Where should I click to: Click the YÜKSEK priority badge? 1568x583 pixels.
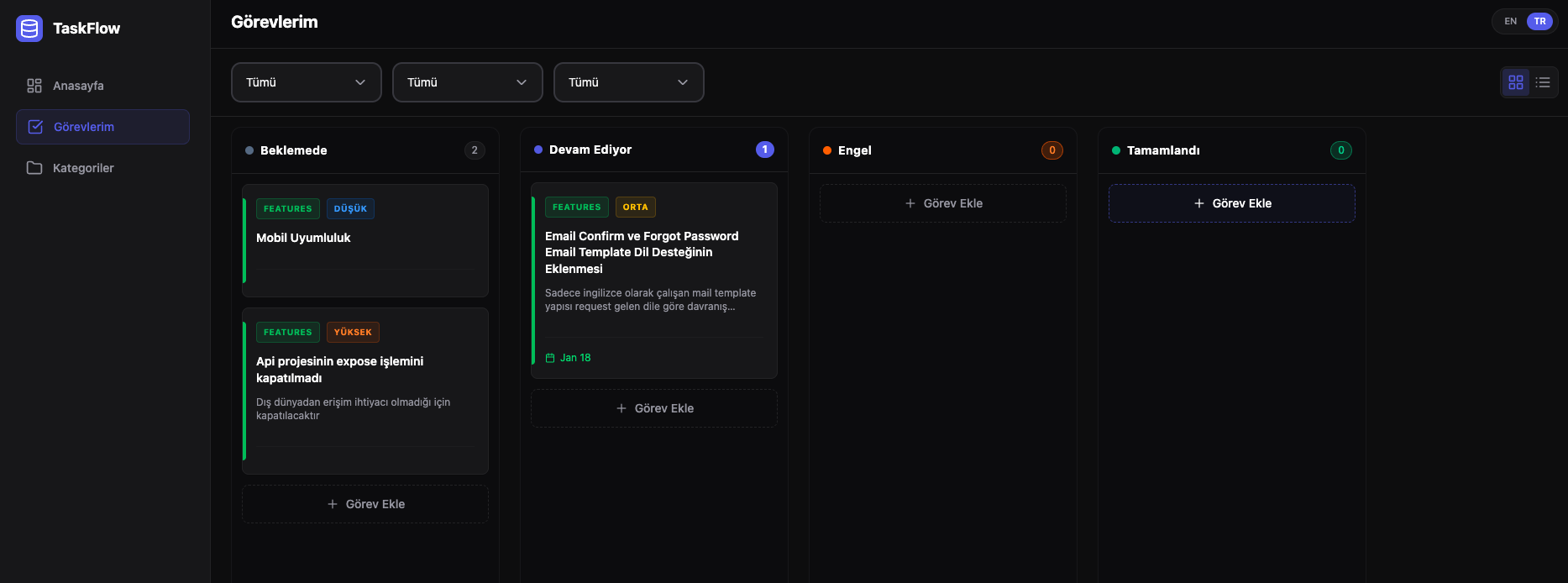tap(353, 332)
